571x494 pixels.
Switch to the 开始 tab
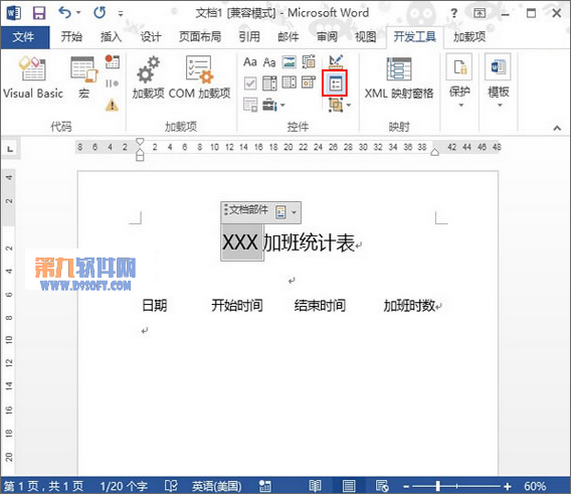pyautogui.click(x=71, y=37)
